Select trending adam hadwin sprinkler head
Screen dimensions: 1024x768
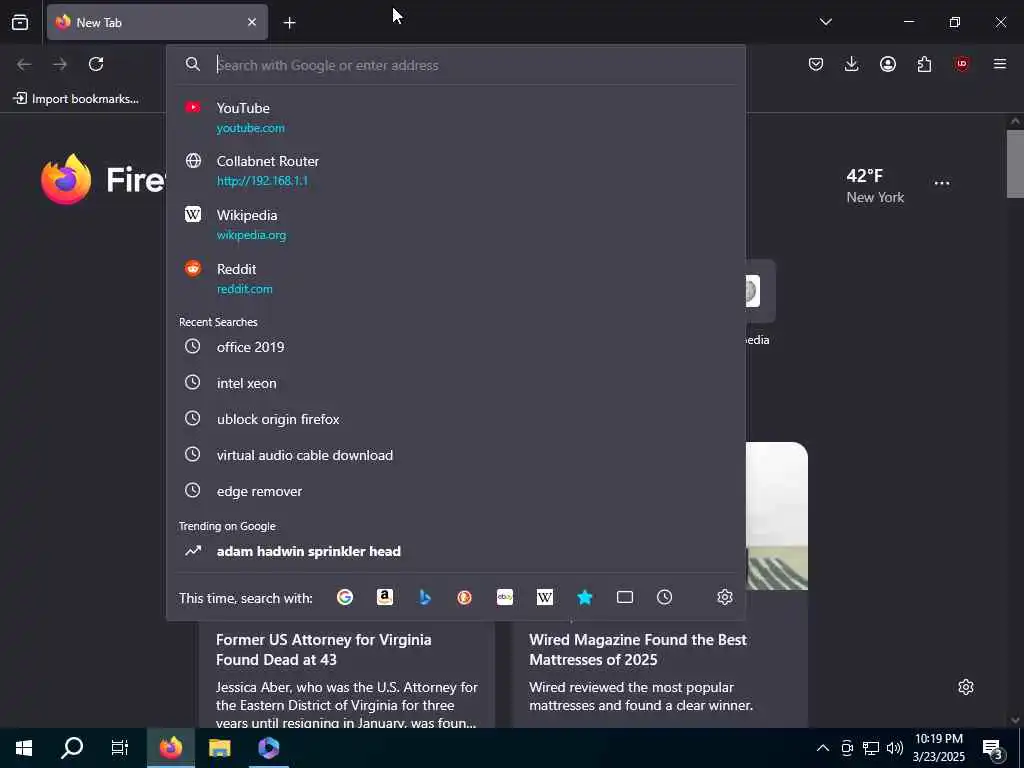[x=456, y=551]
